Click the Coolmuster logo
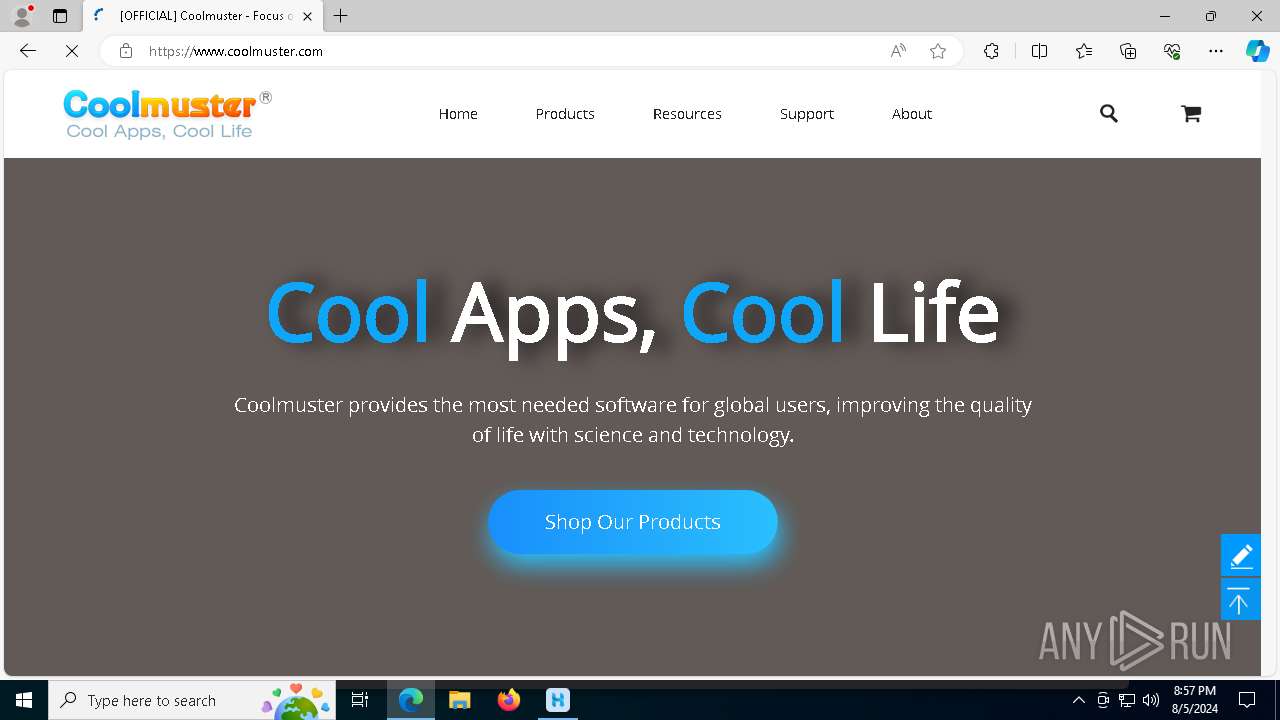The height and width of the screenshot is (720, 1280). point(167,114)
